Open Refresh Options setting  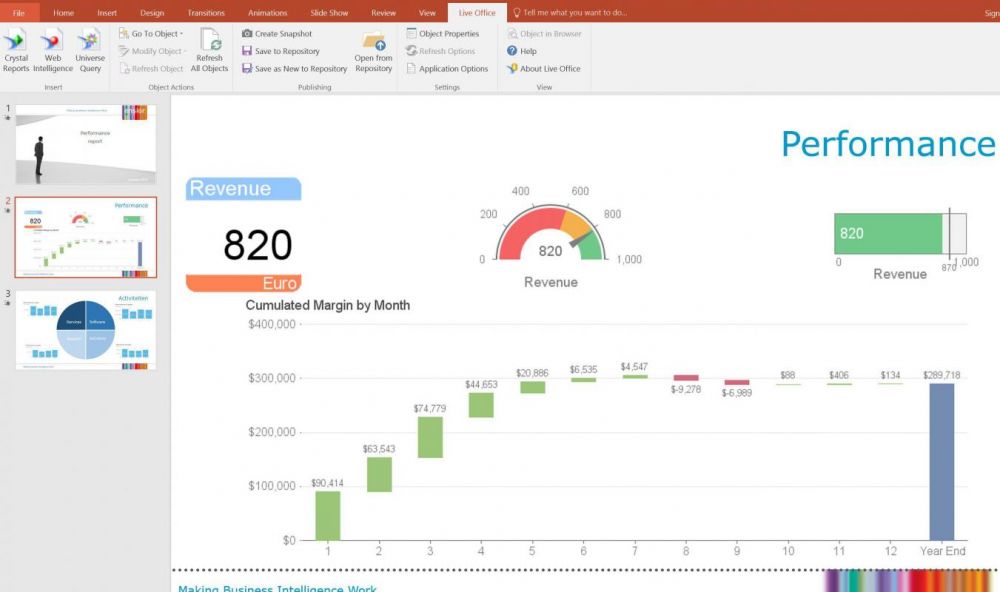(441, 51)
